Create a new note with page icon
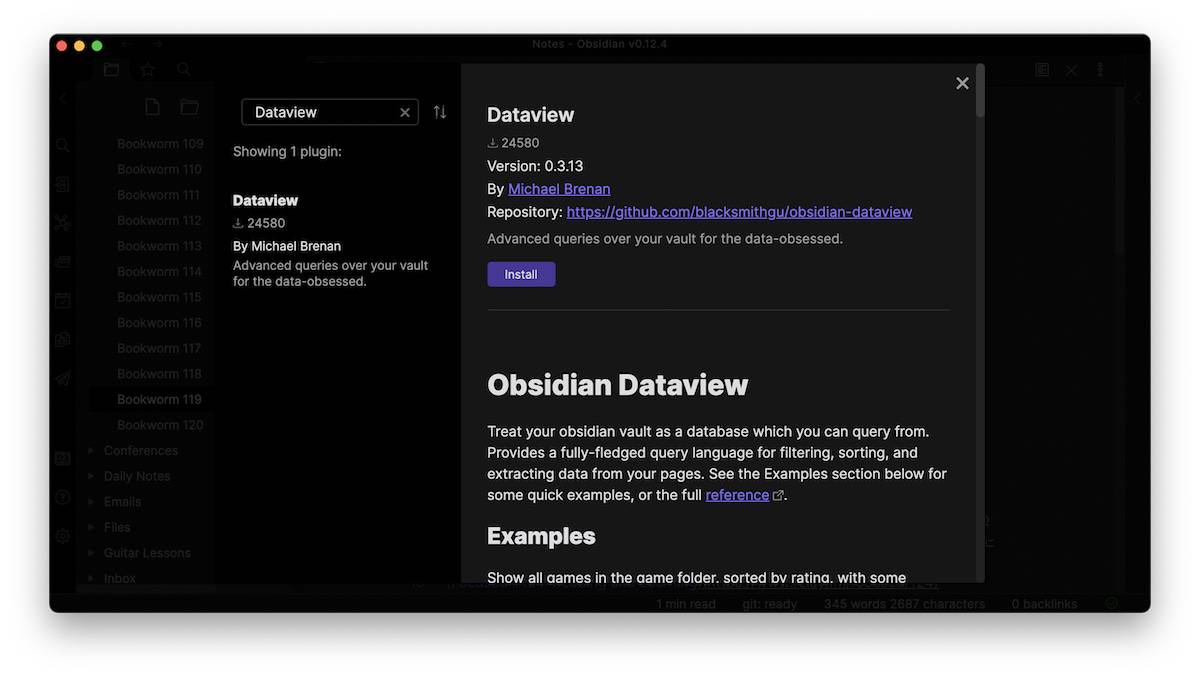1200x678 pixels. pos(152,107)
